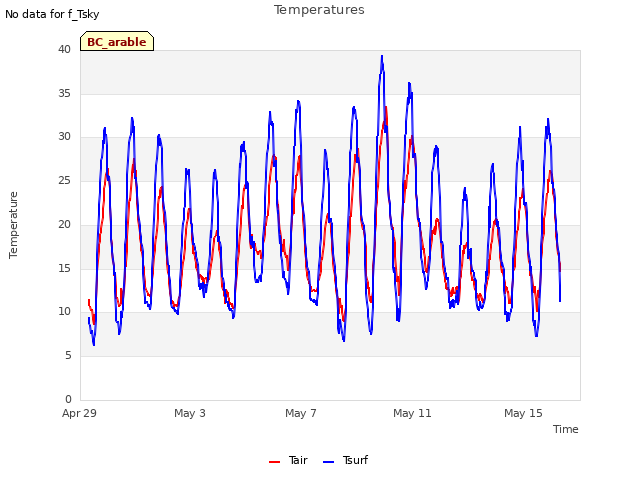This screenshot has height=480, width=640.
Task: Click the 0 y-axis tick label
Action: coord(68,399)
